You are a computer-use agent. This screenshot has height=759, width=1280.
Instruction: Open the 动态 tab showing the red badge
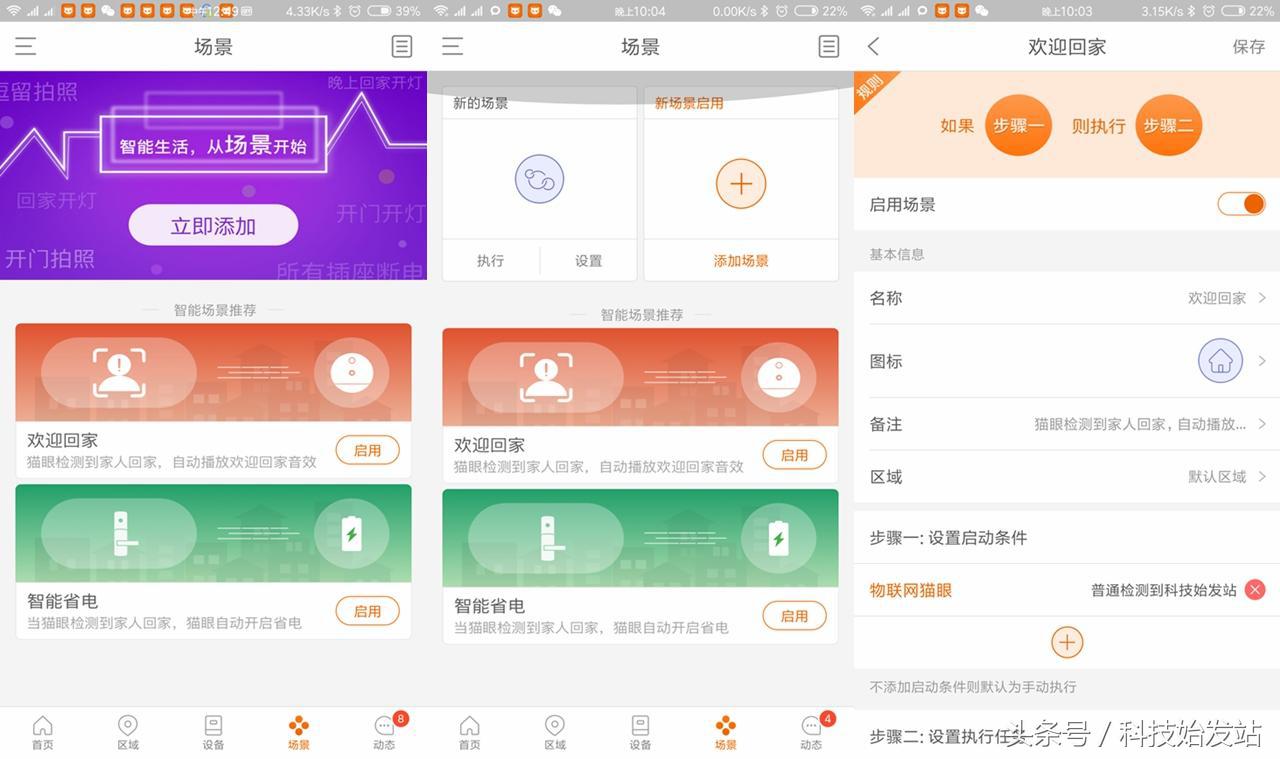pyautogui.click(x=384, y=730)
